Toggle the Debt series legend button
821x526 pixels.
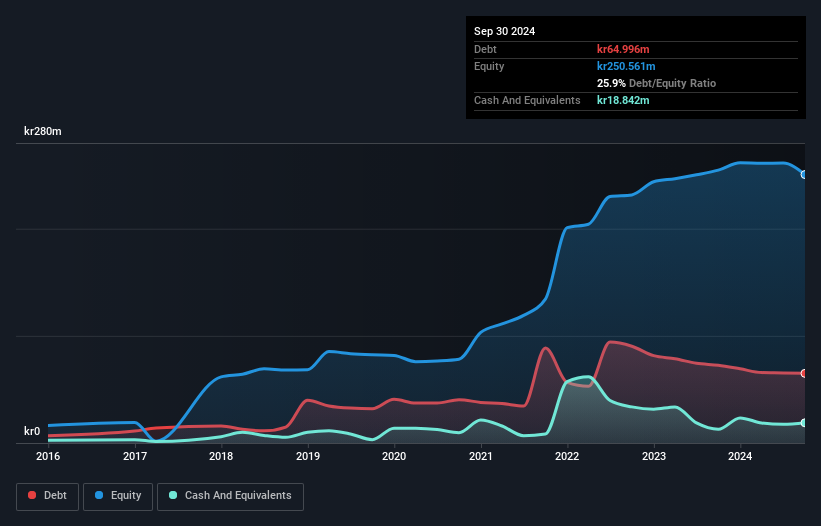[48, 496]
